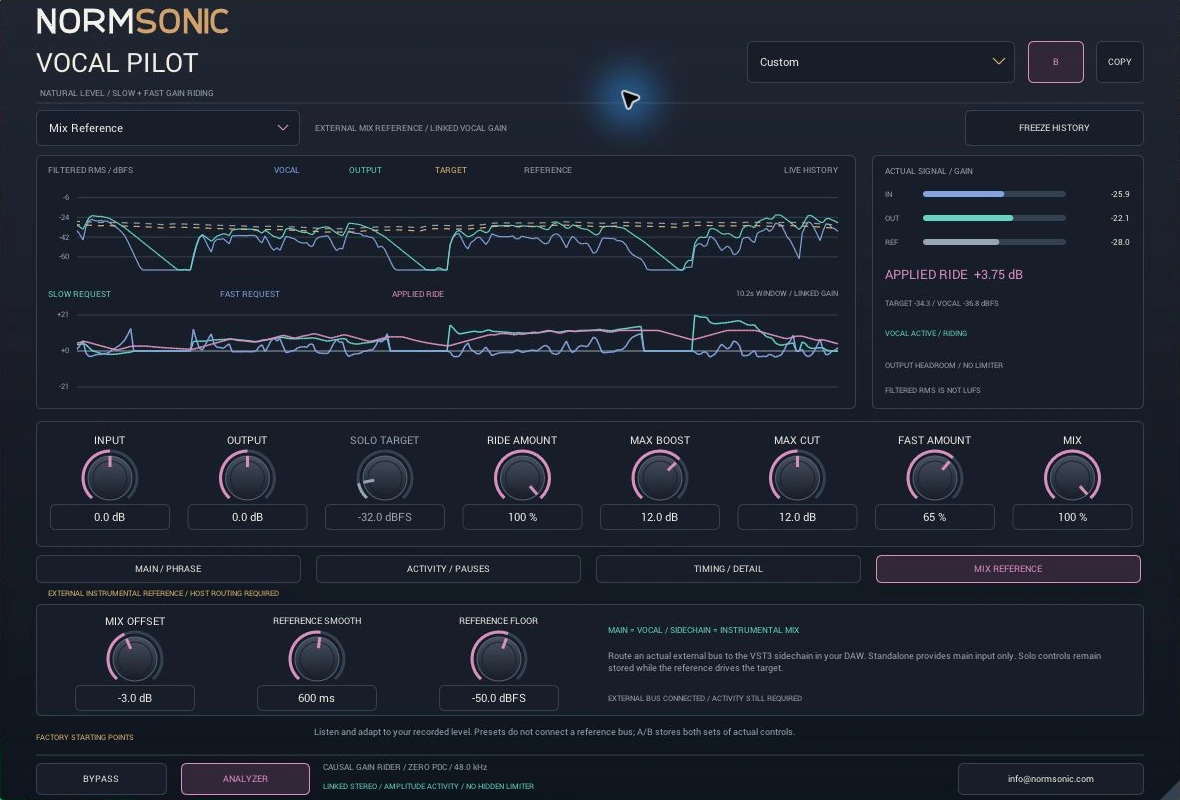Click the MAX BOOST knob

click(659, 476)
